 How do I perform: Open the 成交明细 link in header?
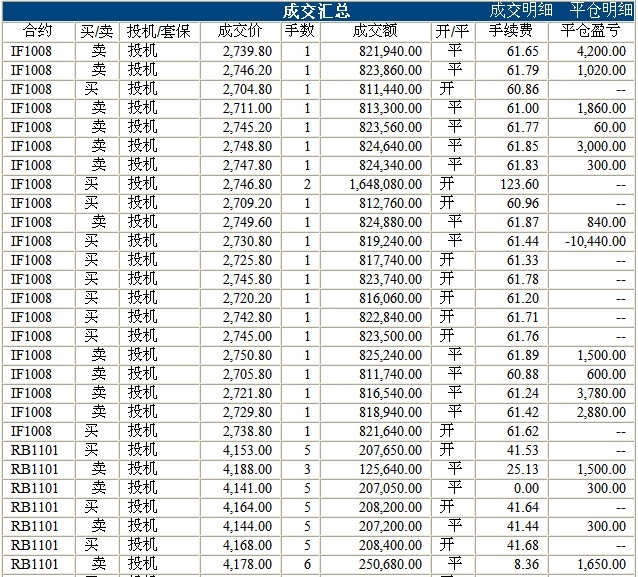point(520,10)
